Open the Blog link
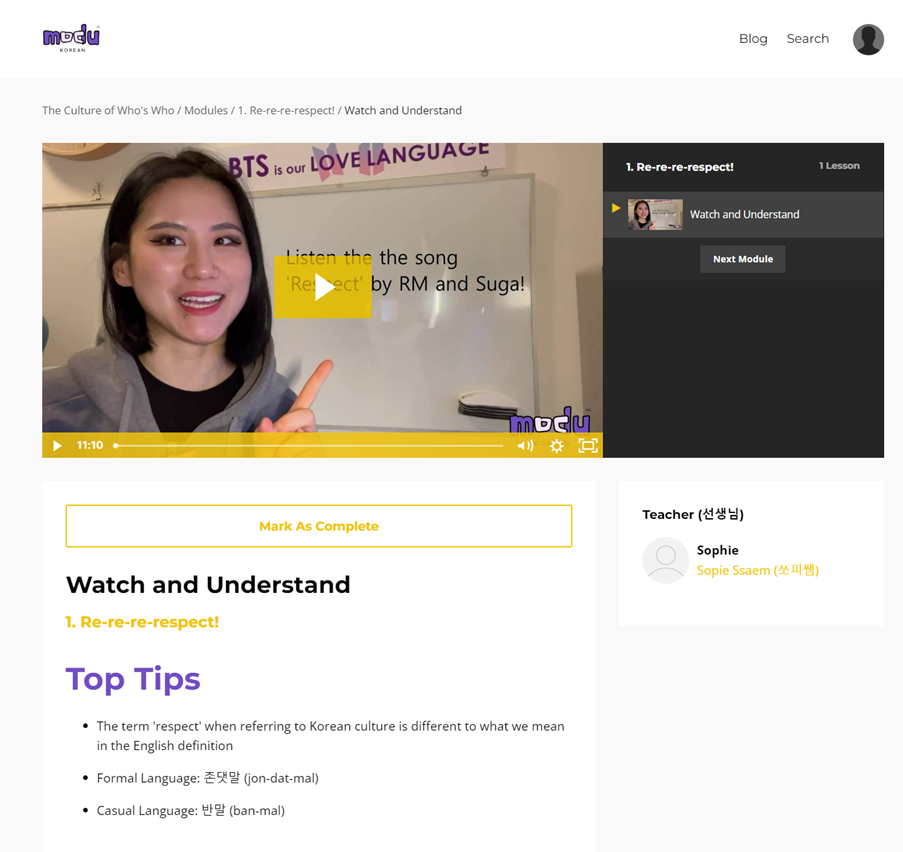Image resolution: width=903 pixels, height=852 pixels. click(753, 39)
